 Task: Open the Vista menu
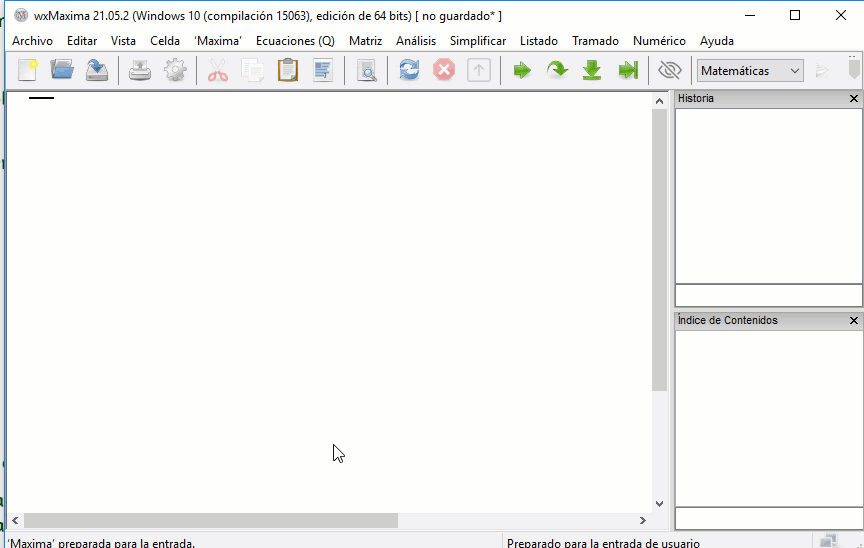[123, 41]
